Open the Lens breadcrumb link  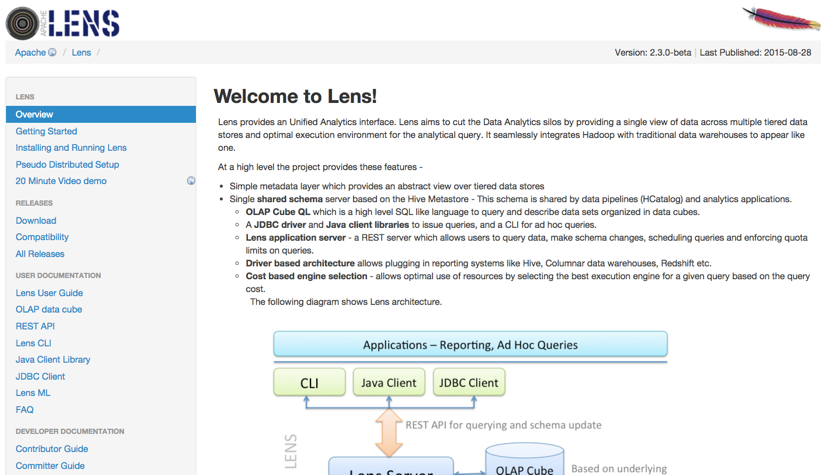pyautogui.click(x=81, y=53)
